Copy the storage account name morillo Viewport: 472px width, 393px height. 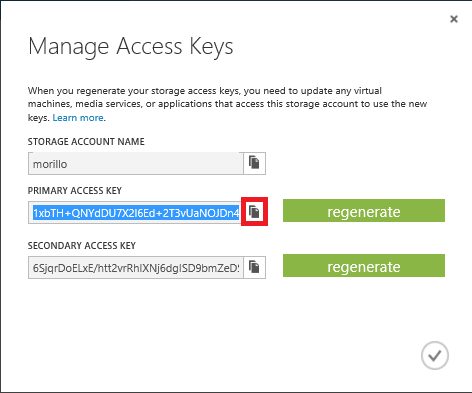254,163
